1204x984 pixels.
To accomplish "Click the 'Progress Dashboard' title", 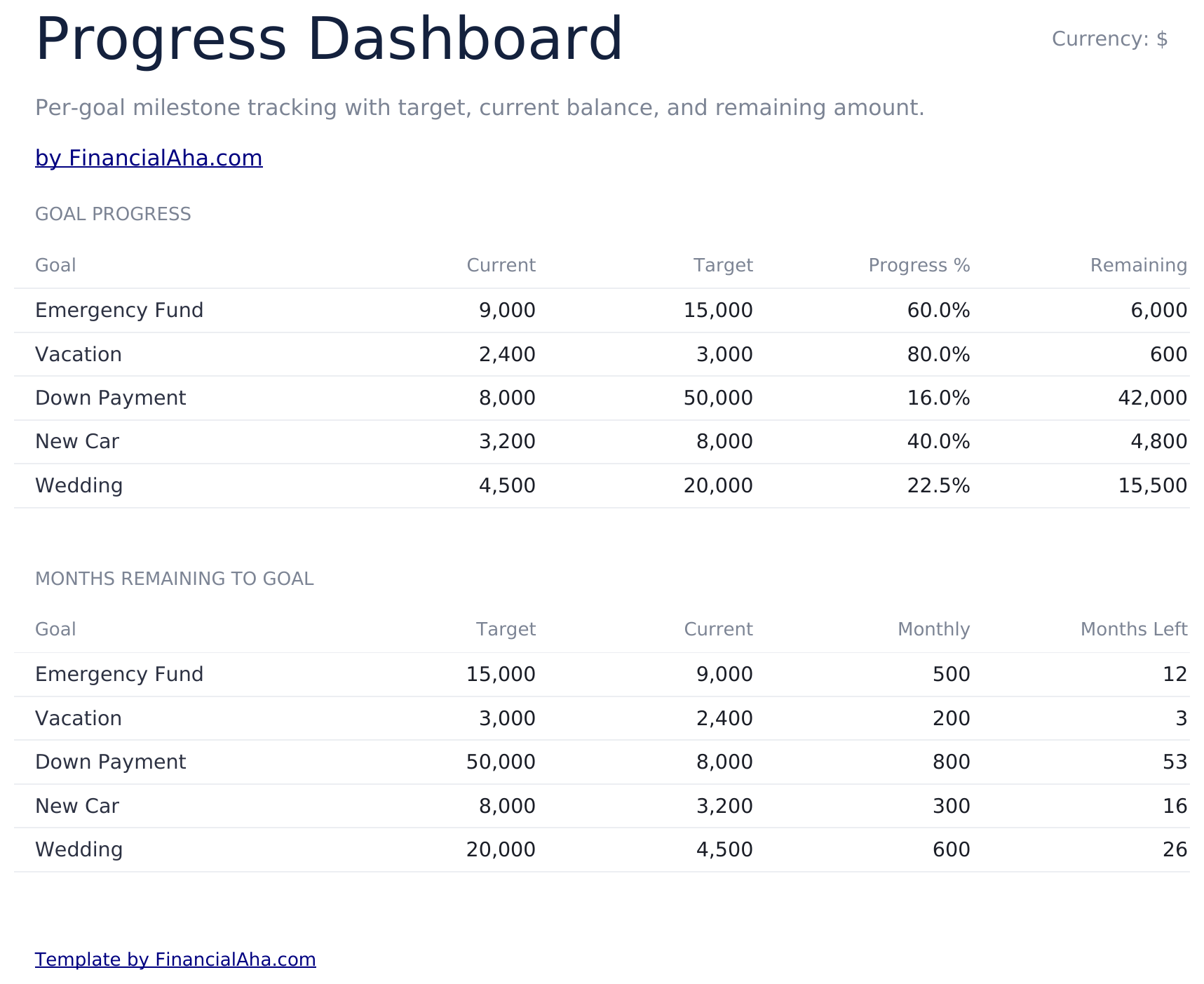I will tap(329, 39).
